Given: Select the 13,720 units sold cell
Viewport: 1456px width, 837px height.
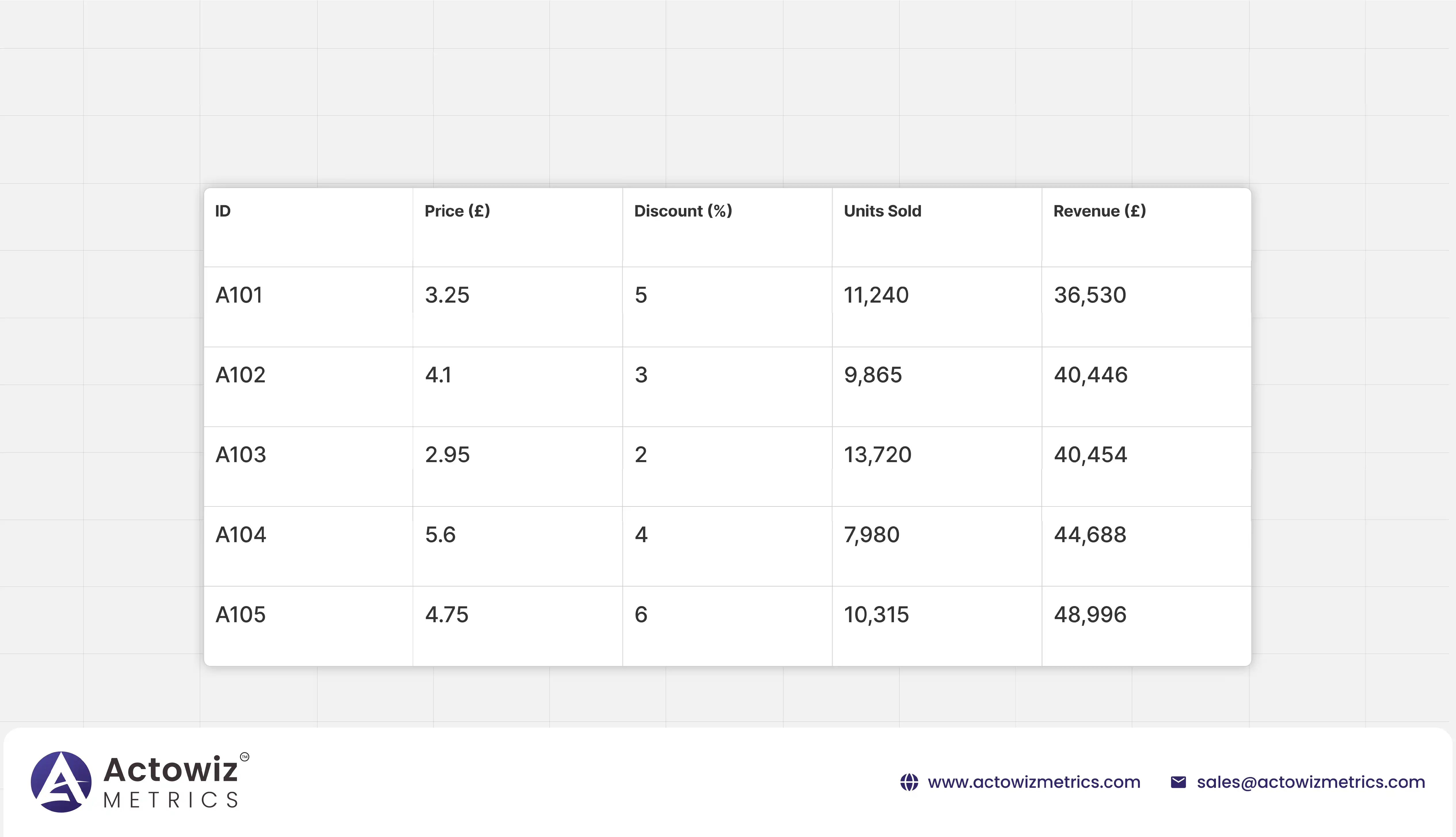Looking at the screenshot, I should coord(877,455).
